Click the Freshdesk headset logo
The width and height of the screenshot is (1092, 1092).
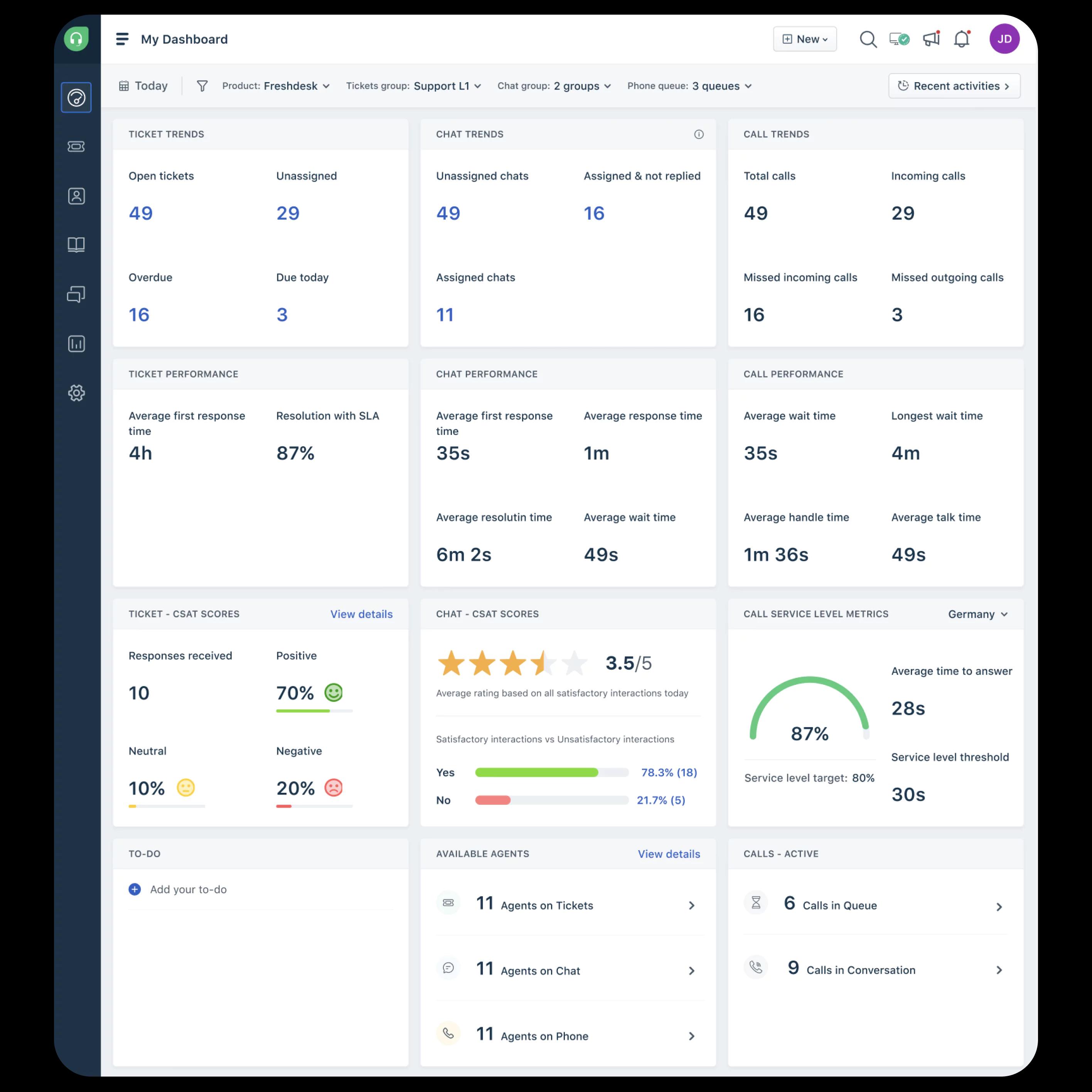pos(76,39)
